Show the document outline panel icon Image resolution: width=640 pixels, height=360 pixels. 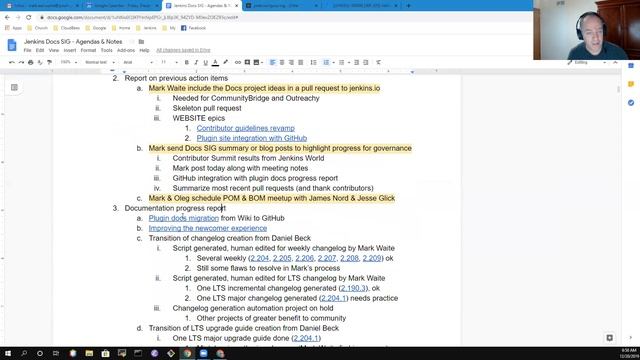pyautogui.click(x=14, y=87)
